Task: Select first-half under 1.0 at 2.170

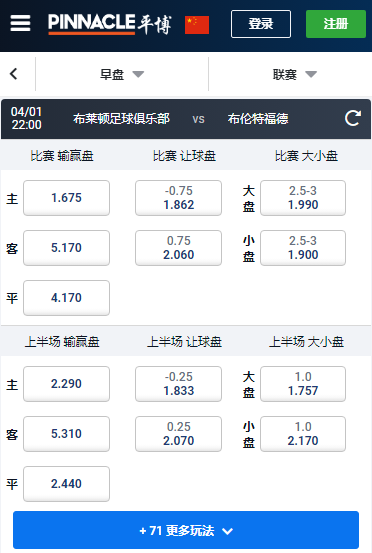Action: pyautogui.click(x=303, y=434)
